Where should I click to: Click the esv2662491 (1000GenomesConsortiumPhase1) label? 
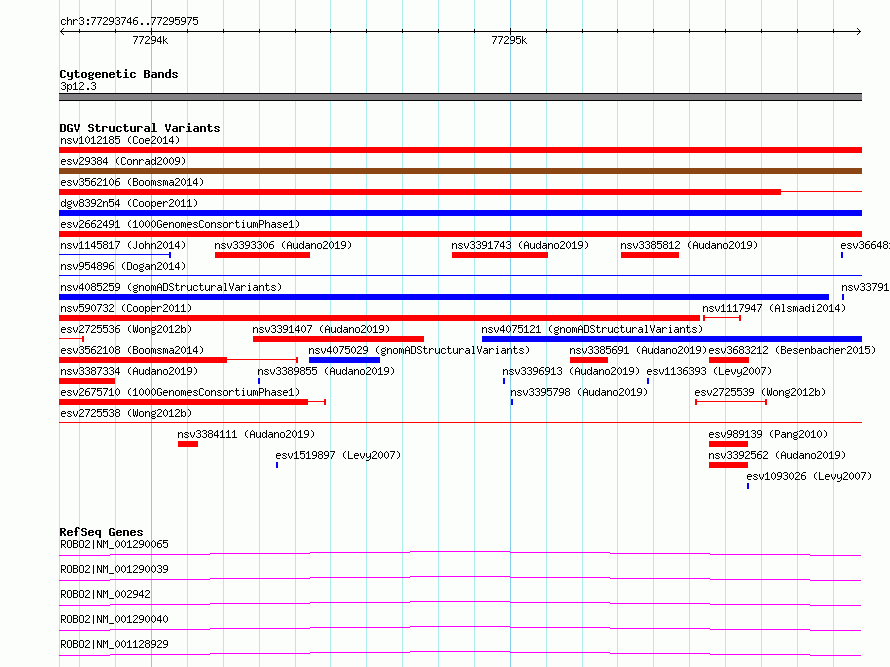[x=180, y=224]
